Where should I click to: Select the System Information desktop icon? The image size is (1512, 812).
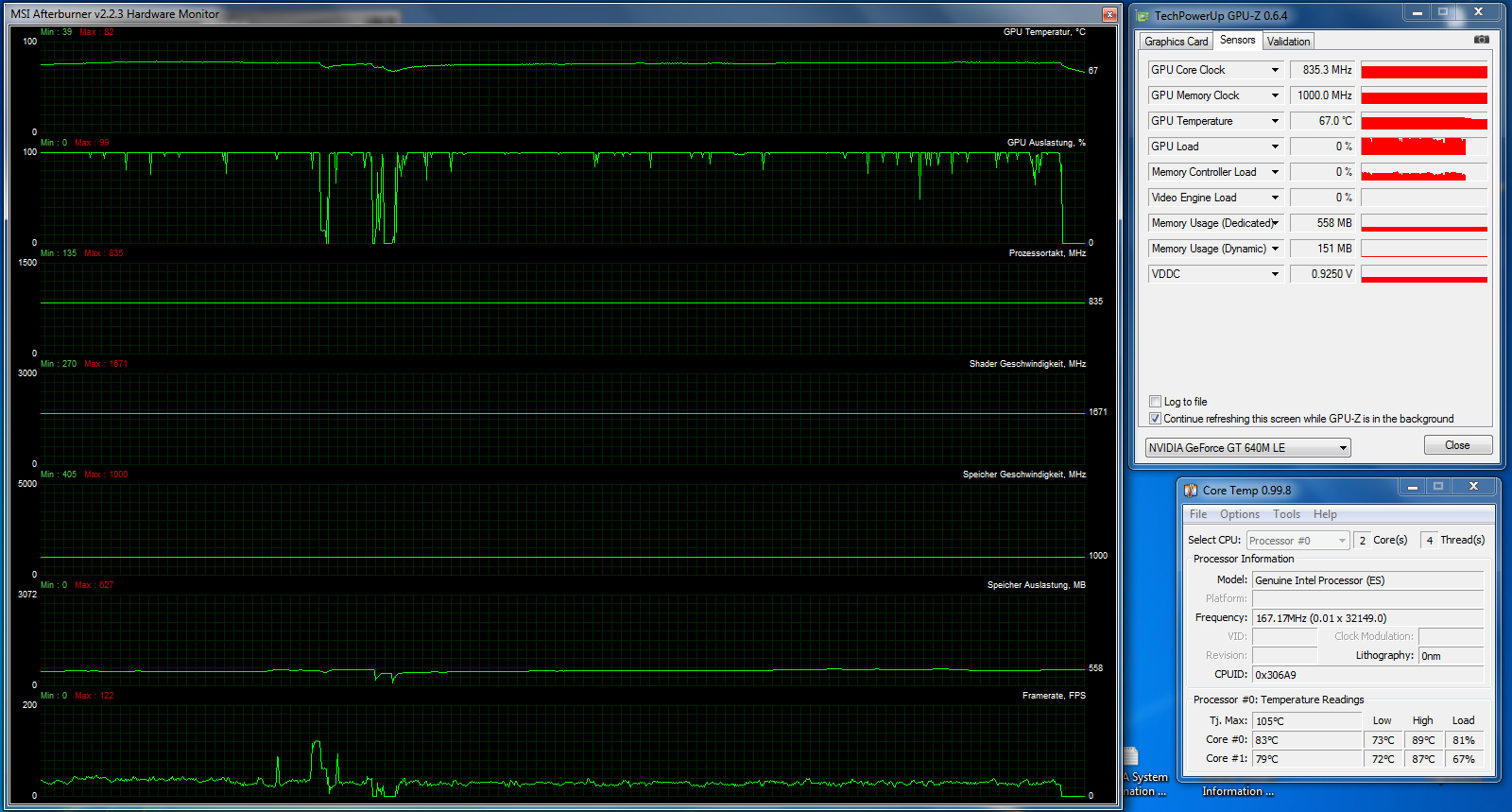coord(1132,758)
